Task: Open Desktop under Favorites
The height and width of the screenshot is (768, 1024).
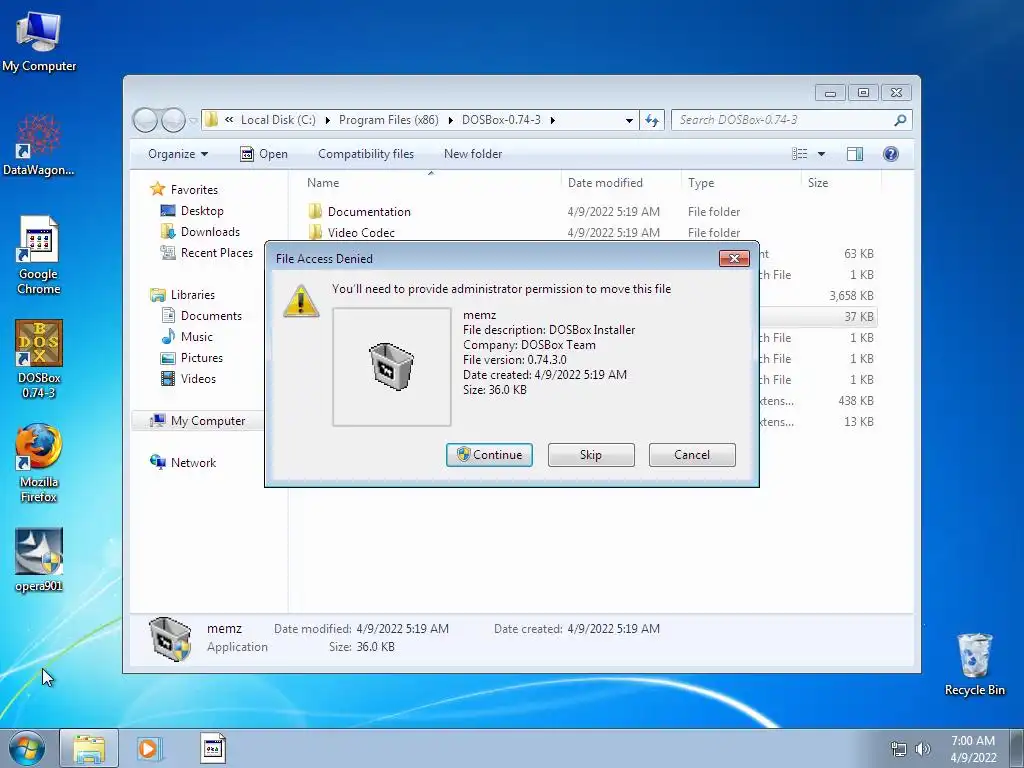Action: click(x=192, y=211)
